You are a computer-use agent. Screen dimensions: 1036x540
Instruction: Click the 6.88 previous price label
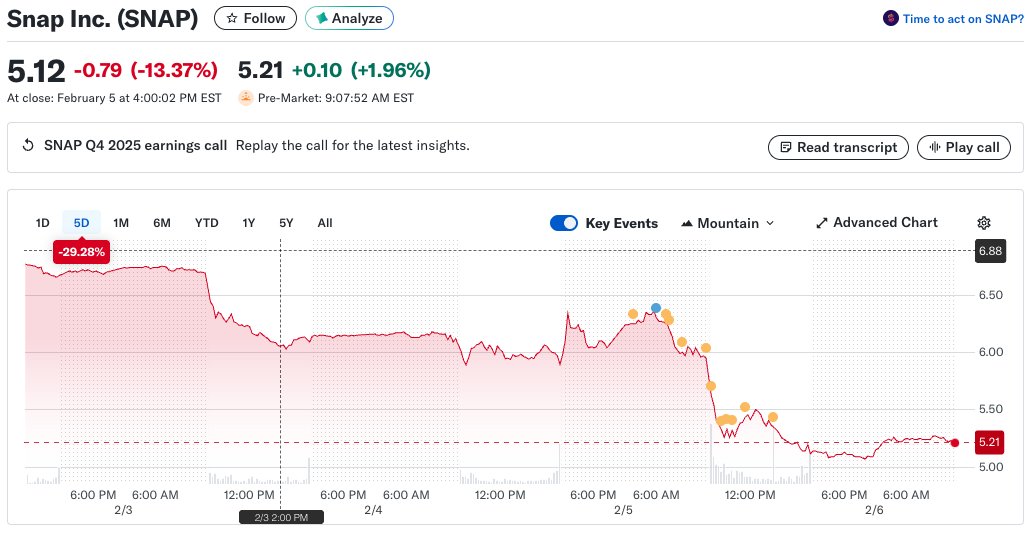point(990,251)
